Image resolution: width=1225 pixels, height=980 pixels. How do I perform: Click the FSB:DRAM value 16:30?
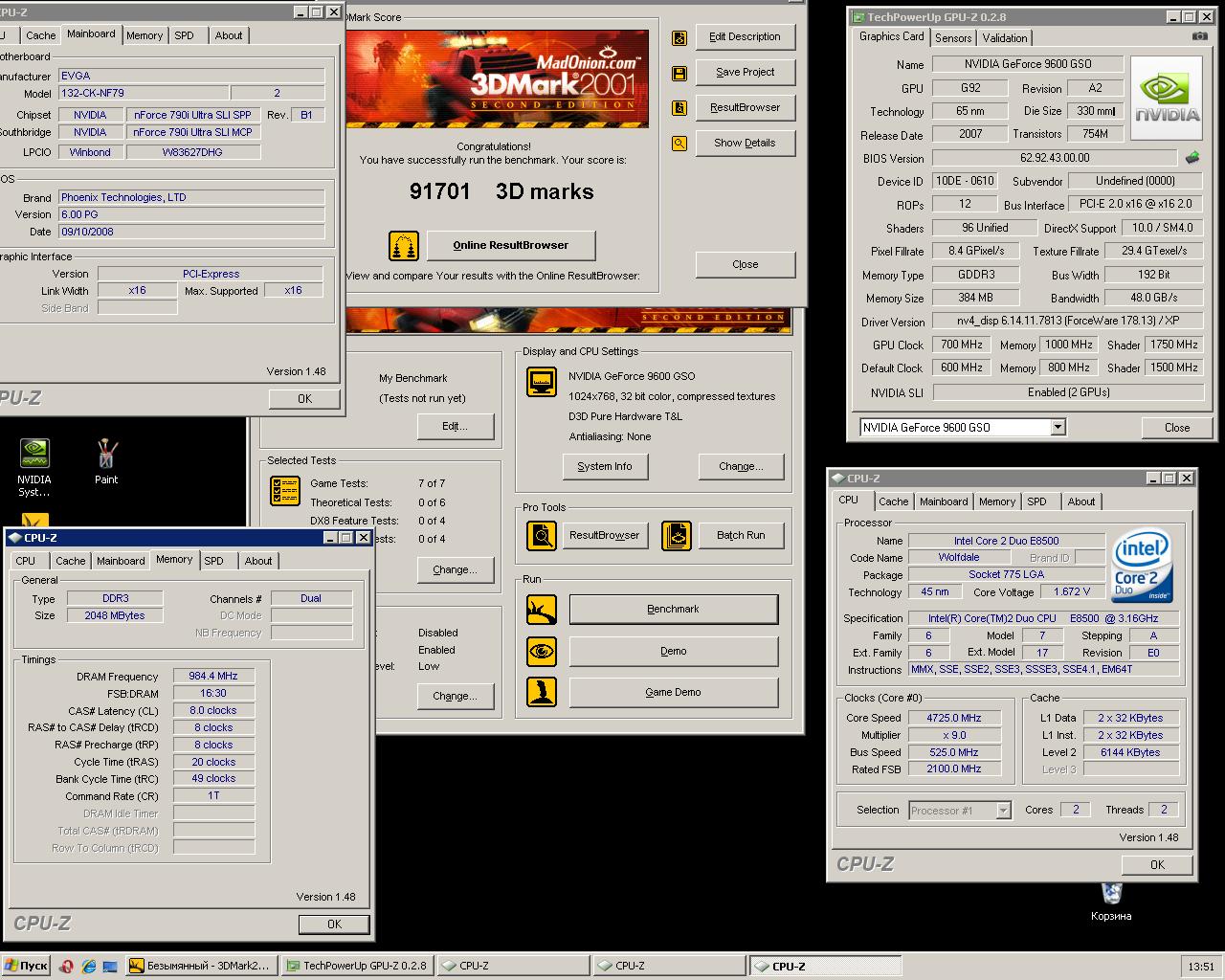pyautogui.click(x=213, y=693)
